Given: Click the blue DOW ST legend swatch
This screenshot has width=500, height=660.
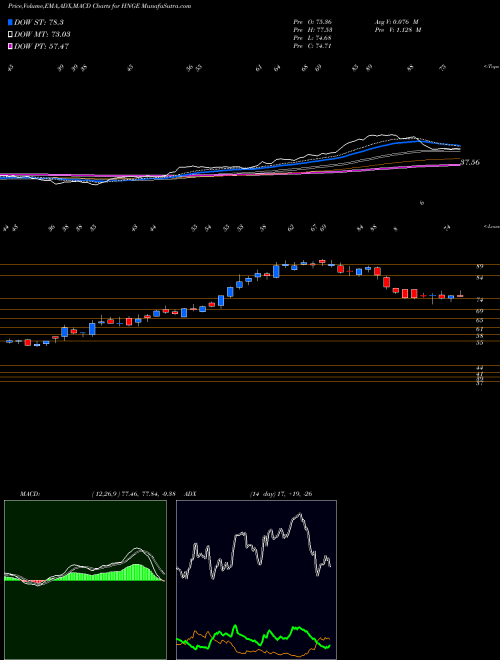Looking at the screenshot, I should pyautogui.click(x=11, y=22).
